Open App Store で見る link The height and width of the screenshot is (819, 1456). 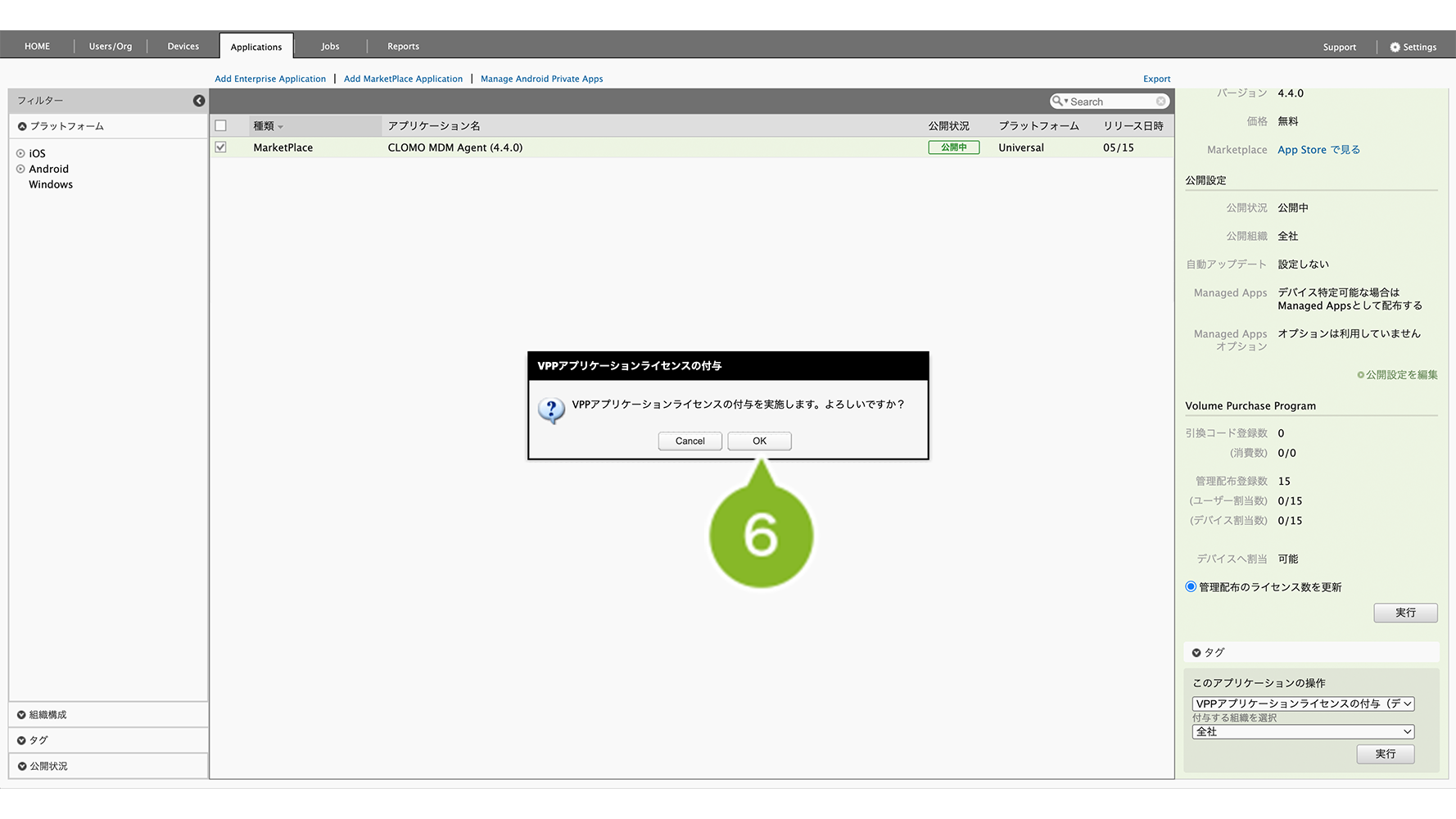coord(1318,150)
